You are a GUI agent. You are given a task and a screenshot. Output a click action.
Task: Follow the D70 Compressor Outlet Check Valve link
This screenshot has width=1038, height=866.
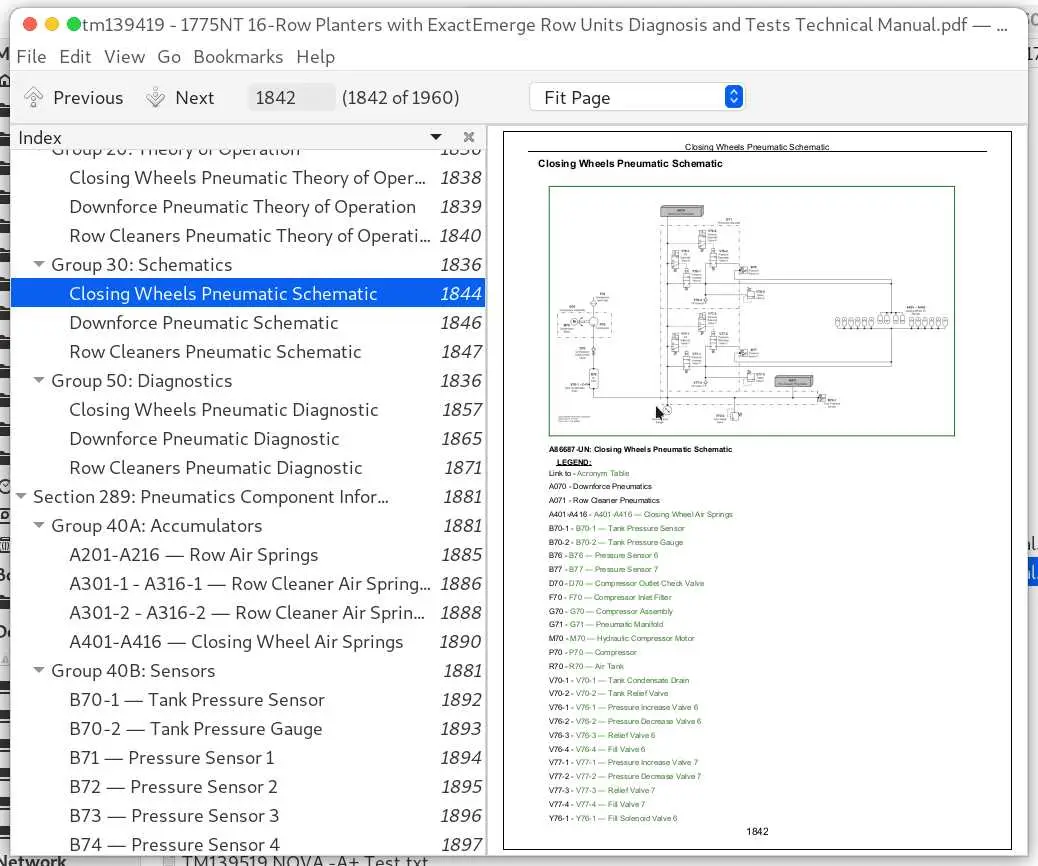click(x=636, y=583)
